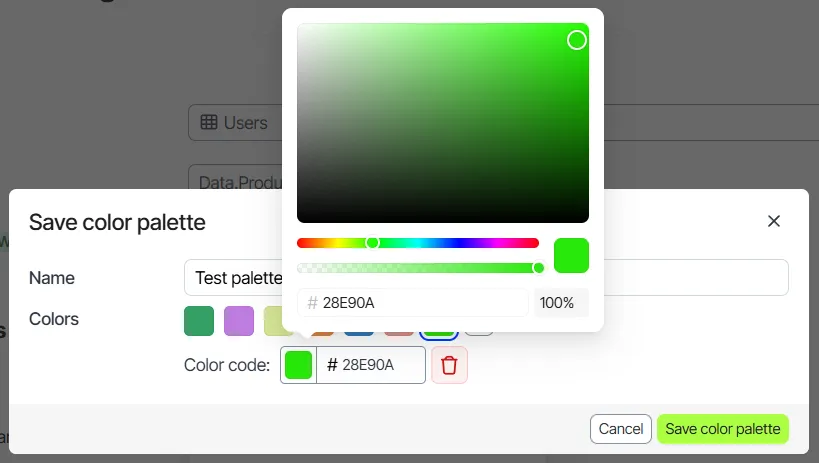The image size is (819, 463).
Task: Click the Data.Produ field in background
Action: [235, 177]
